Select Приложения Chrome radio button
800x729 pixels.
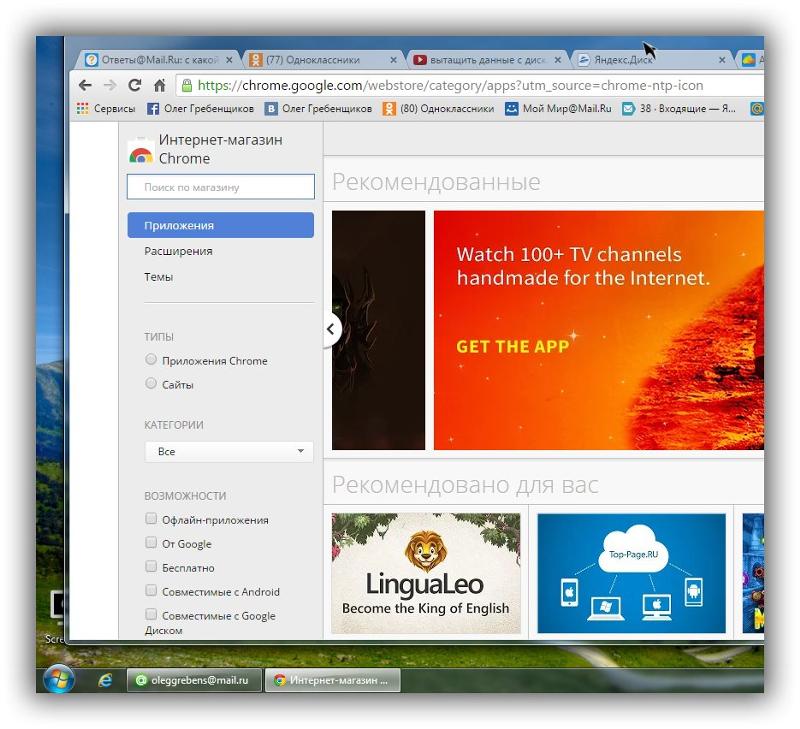tap(151, 359)
